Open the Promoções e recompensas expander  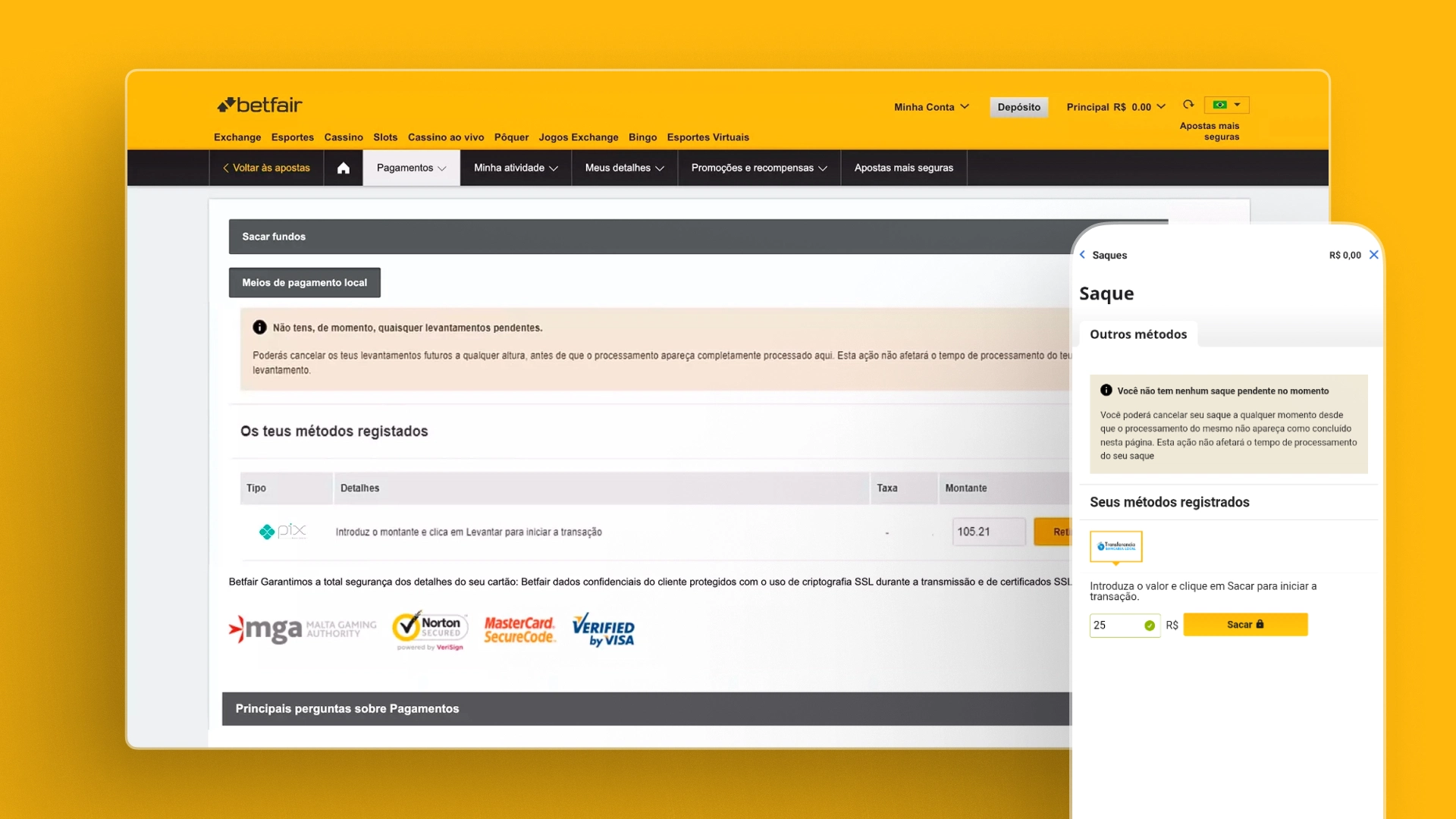point(759,167)
